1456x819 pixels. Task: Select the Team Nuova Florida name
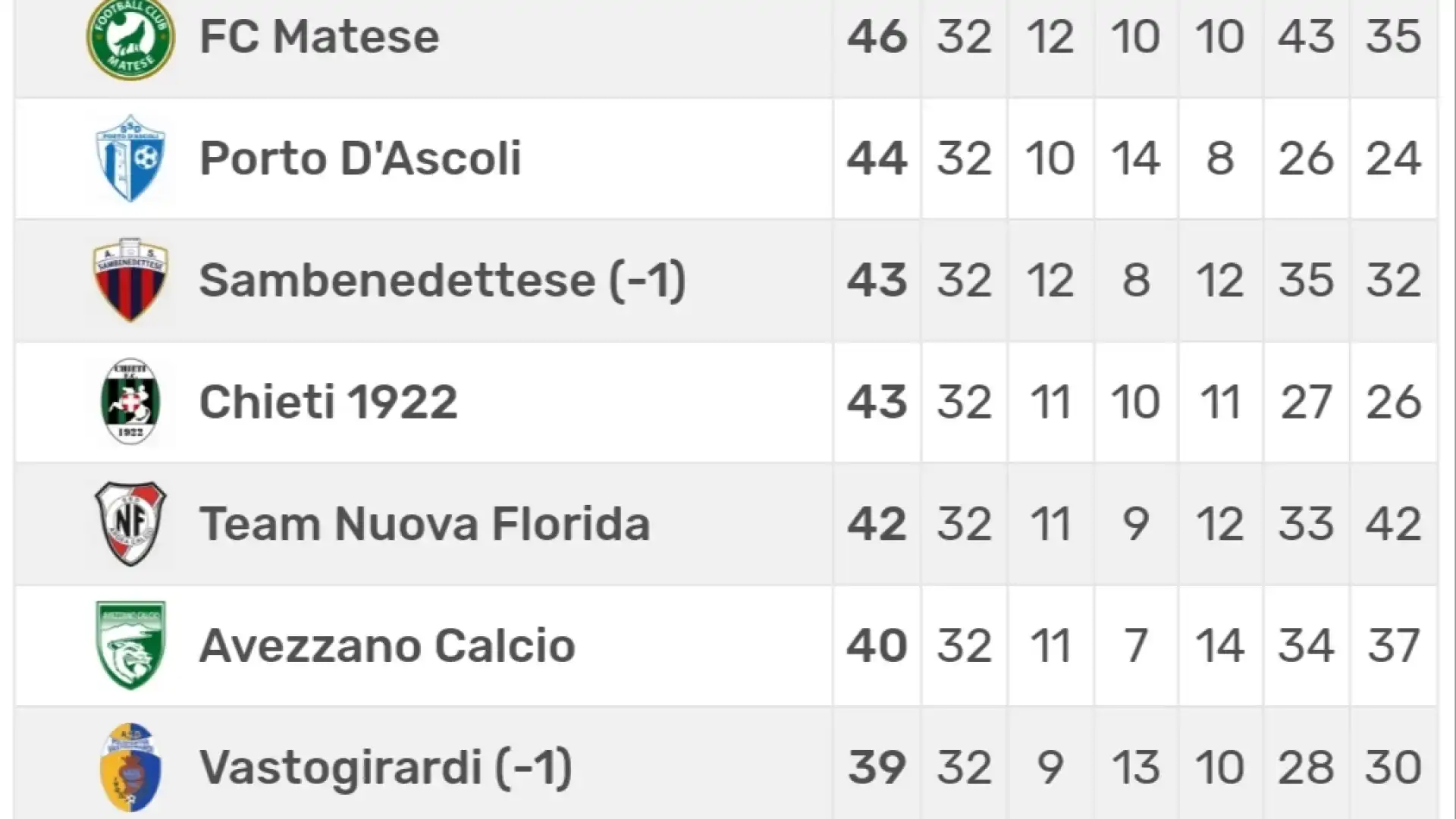point(425,524)
